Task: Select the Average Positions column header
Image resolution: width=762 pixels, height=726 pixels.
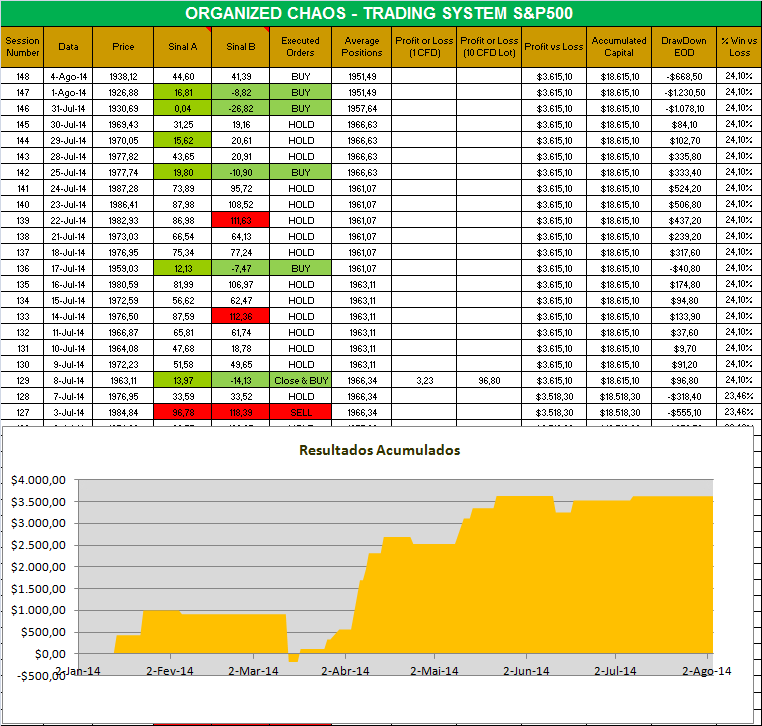Action: pos(362,47)
